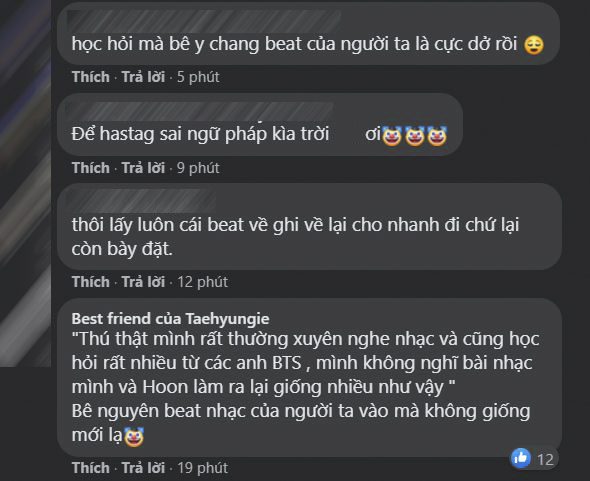
Task: Click the clown emoji after "mới lạ"
Action: pyautogui.click(x=134, y=437)
